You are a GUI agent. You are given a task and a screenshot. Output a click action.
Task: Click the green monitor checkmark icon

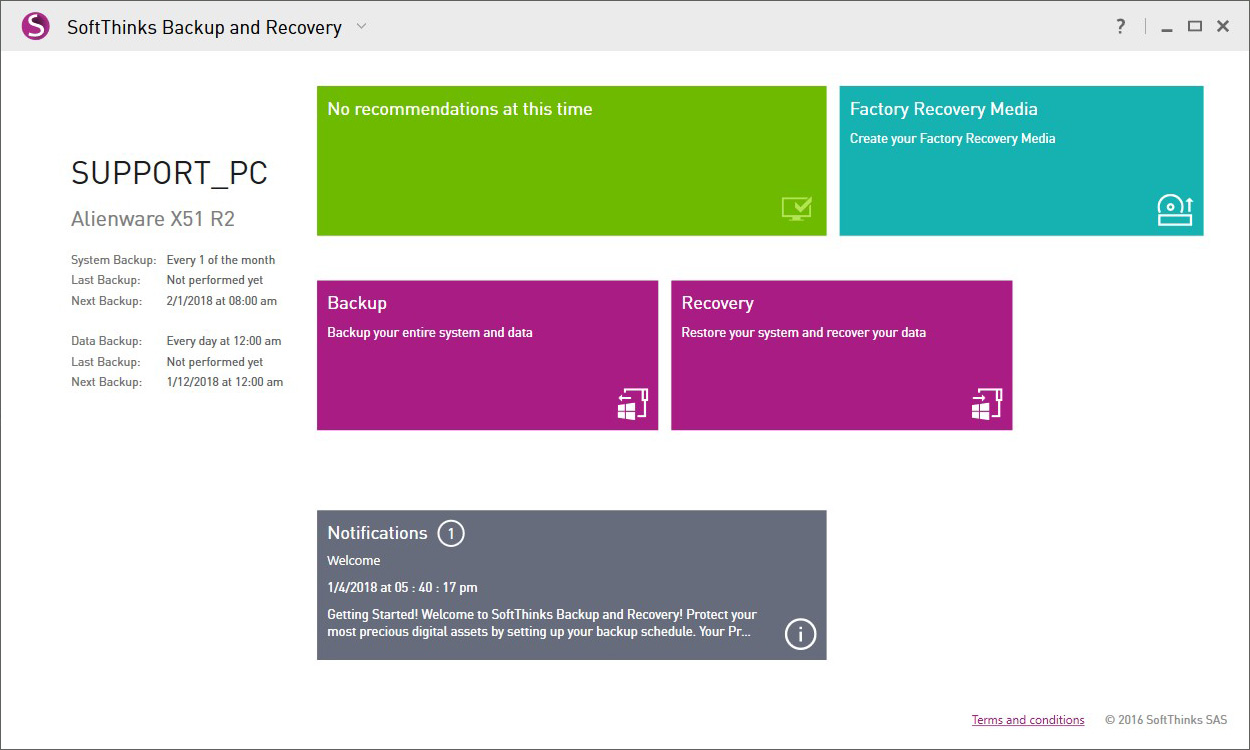click(x=796, y=208)
